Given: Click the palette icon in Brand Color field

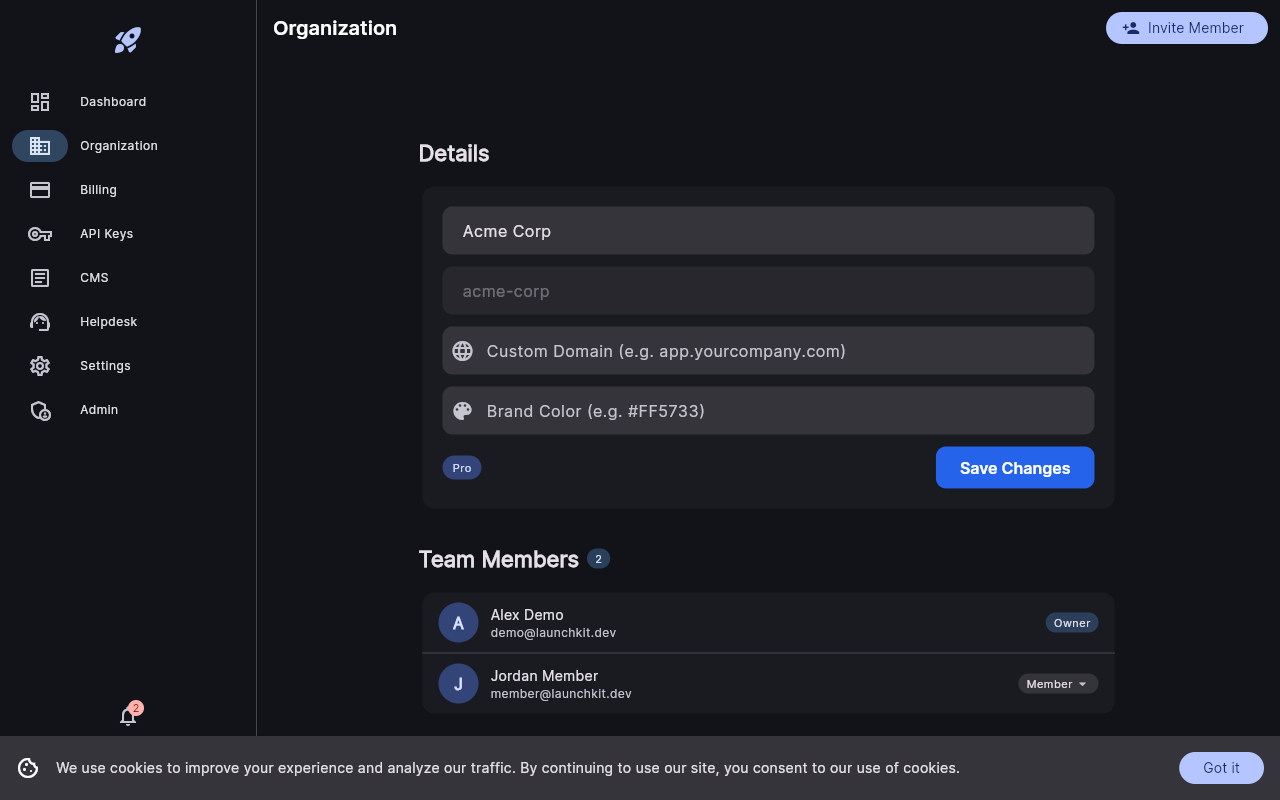Looking at the screenshot, I should tap(462, 411).
